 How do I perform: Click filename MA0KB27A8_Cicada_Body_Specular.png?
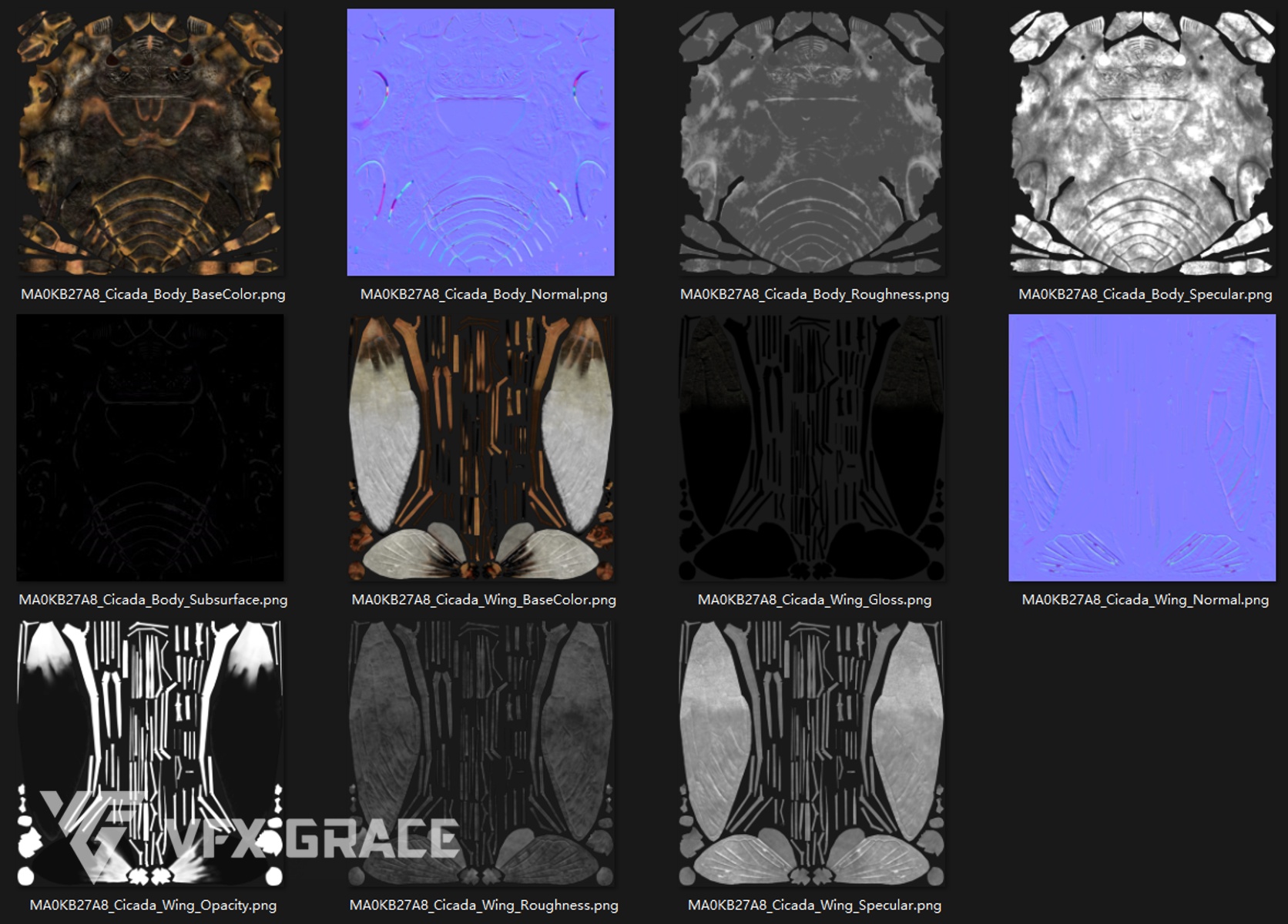1145,294
